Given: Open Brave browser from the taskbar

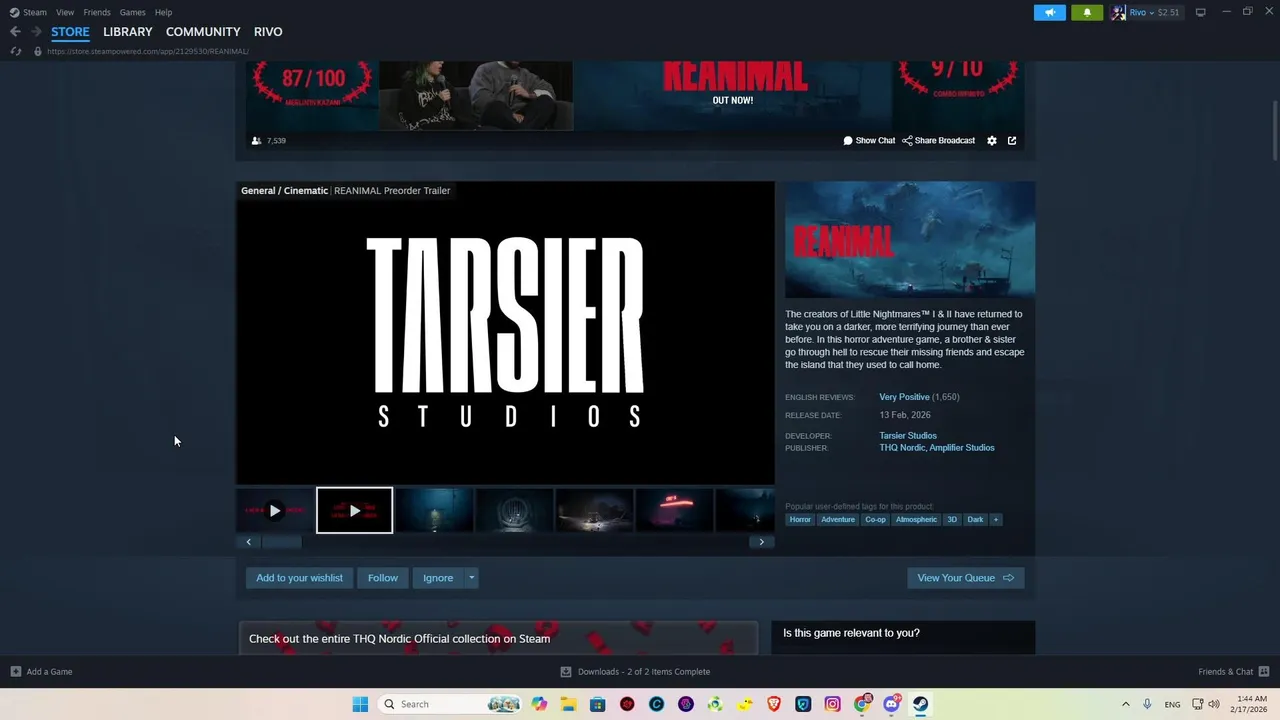Looking at the screenshot, I should (774, 704).
